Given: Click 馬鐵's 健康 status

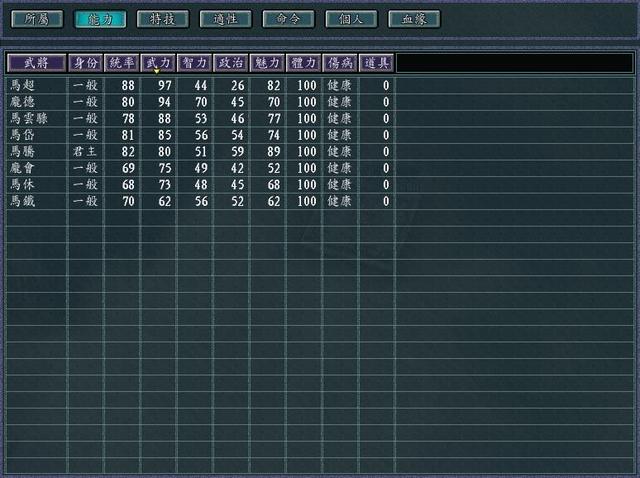Looking at the screenshot, I should tap(339, 201).
